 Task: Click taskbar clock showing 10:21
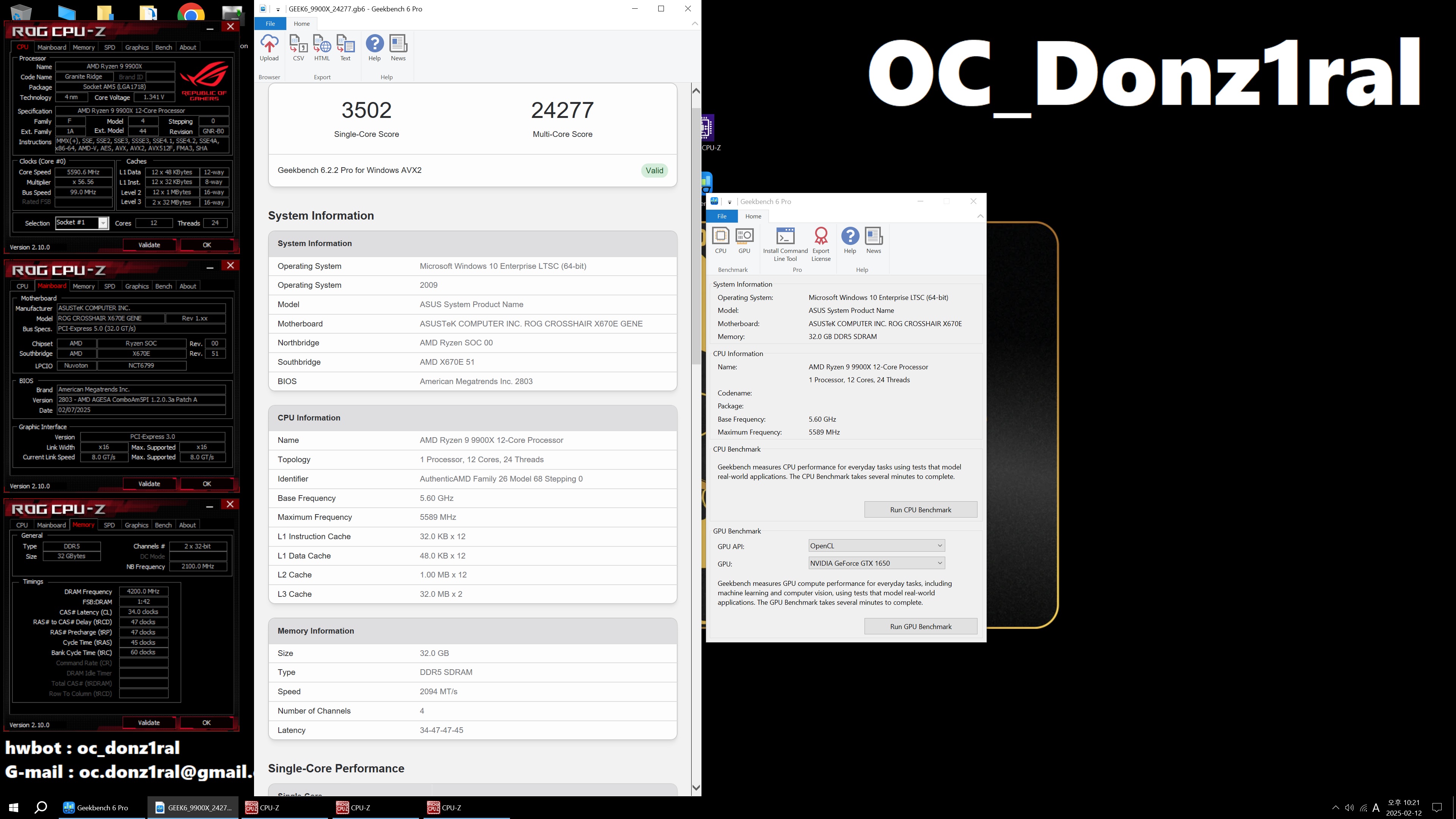[x=1403, y=808]
